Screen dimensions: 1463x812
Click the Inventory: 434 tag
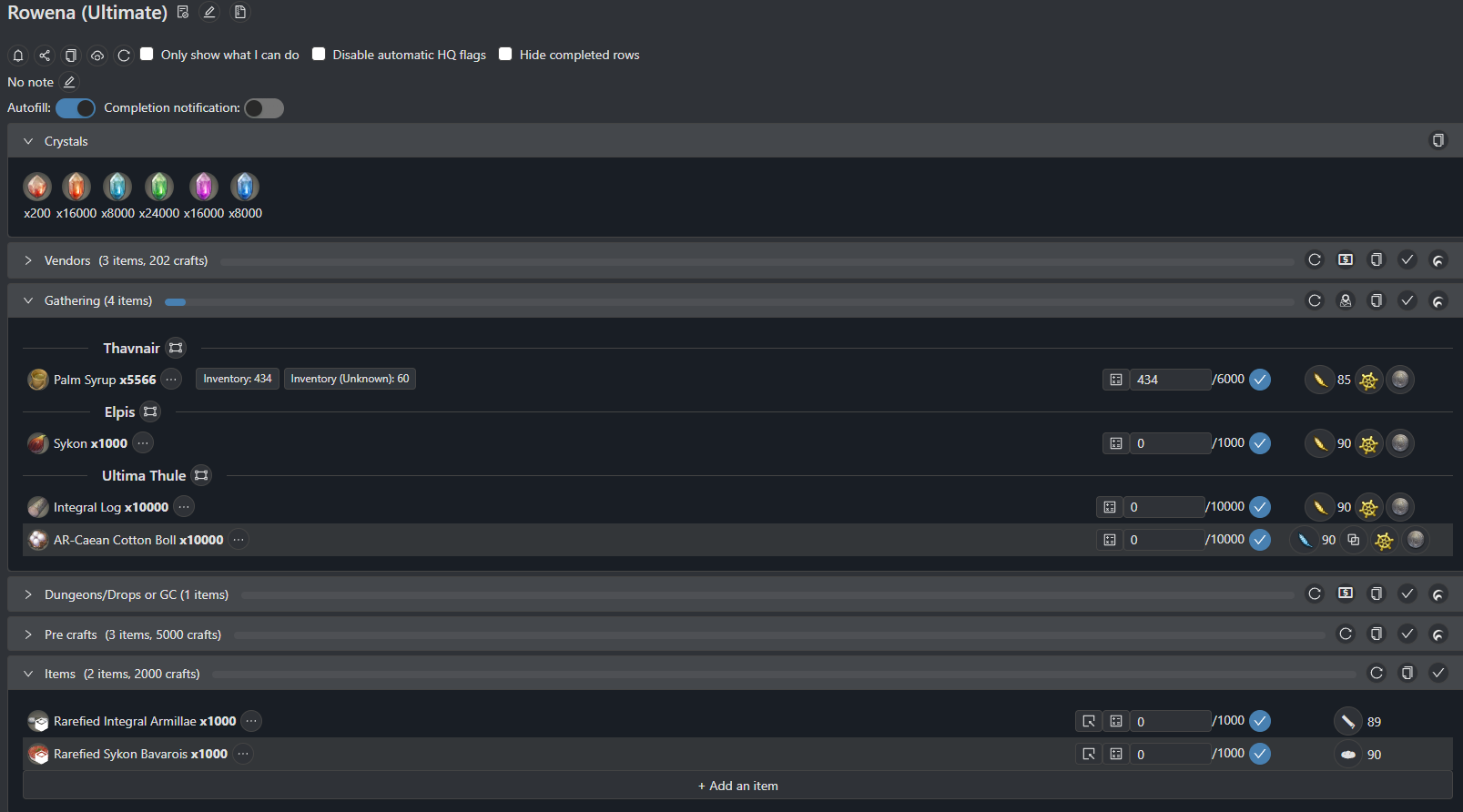pos(238,379)
